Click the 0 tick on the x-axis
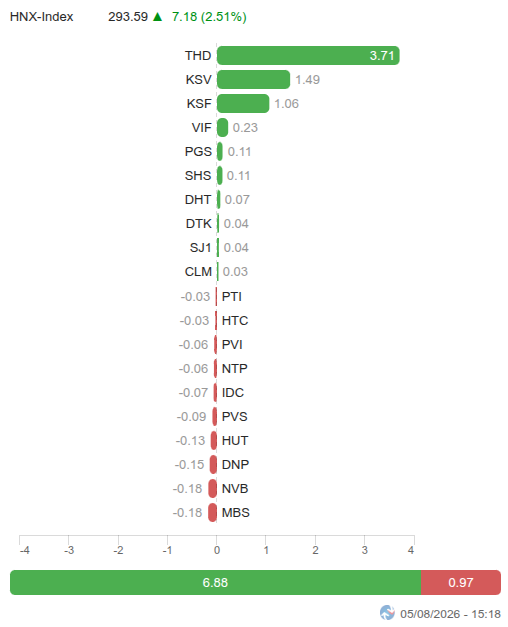 [217, 550]
